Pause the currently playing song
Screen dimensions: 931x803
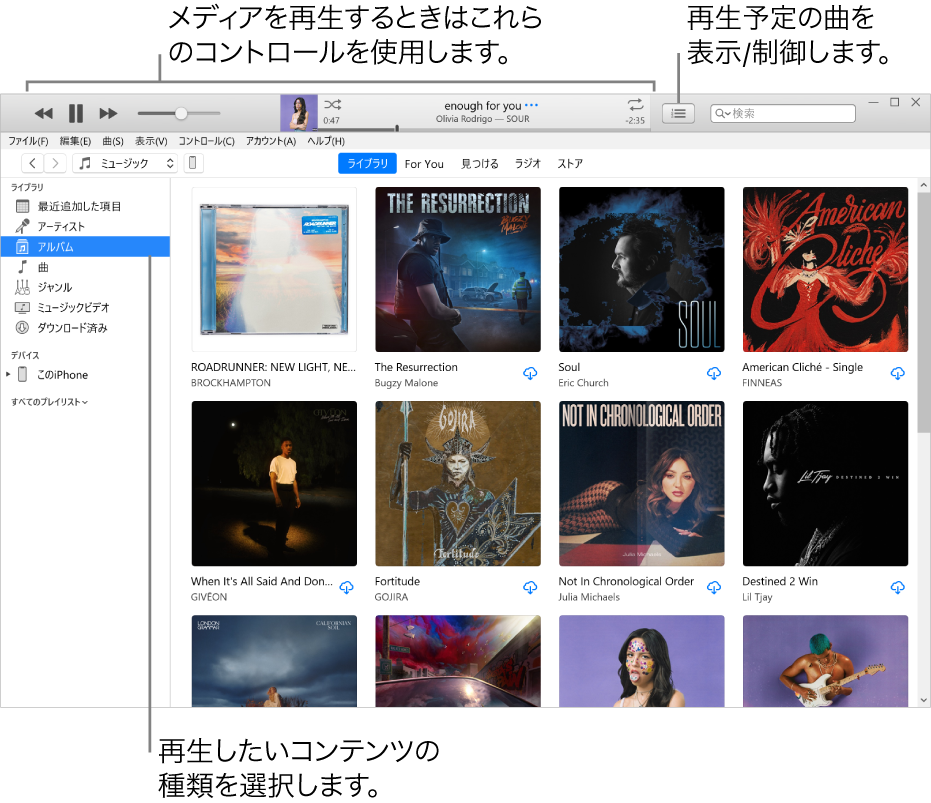coord(76,113)
